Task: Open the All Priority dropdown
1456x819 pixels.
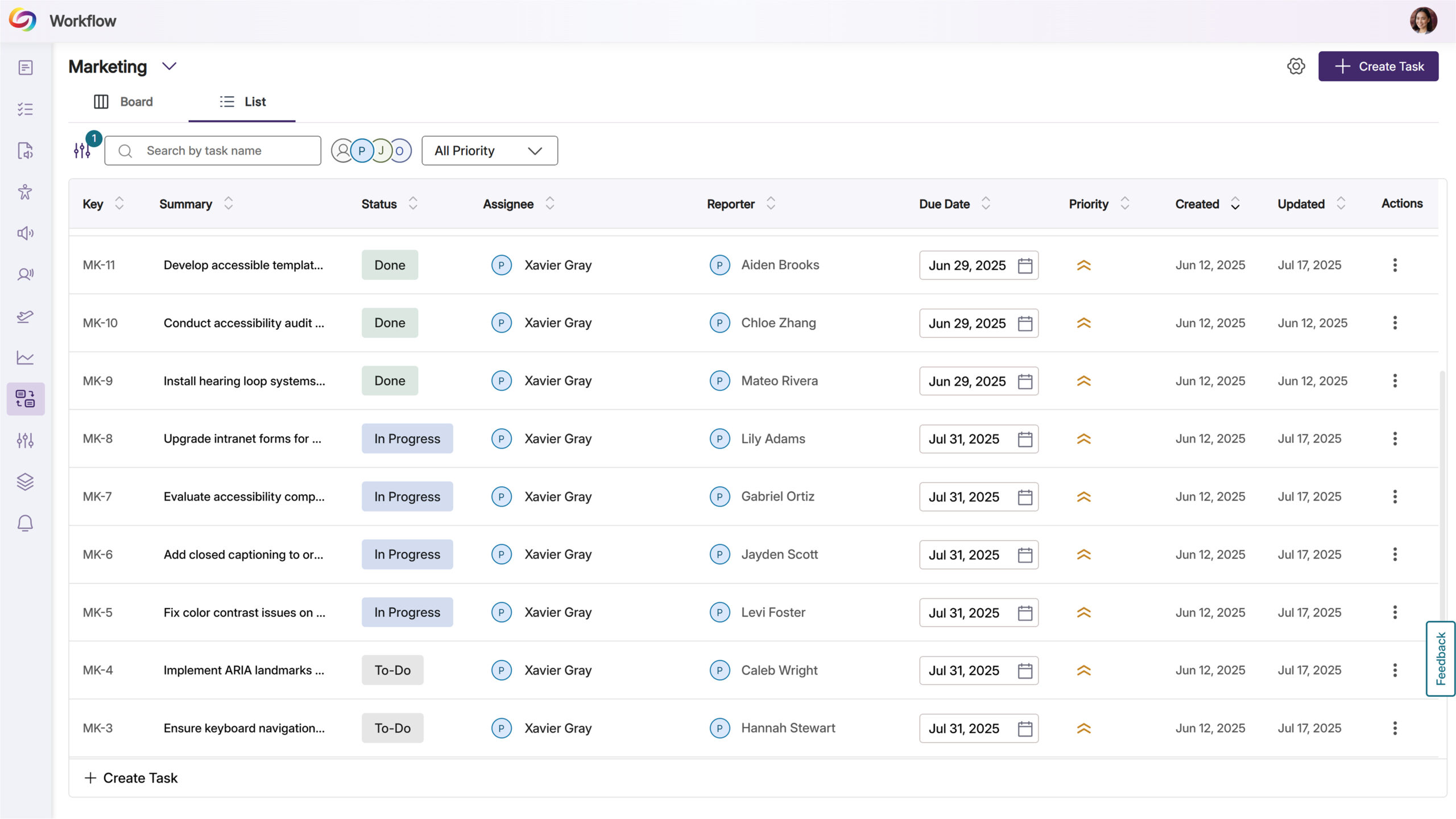Action: (489, 151)
